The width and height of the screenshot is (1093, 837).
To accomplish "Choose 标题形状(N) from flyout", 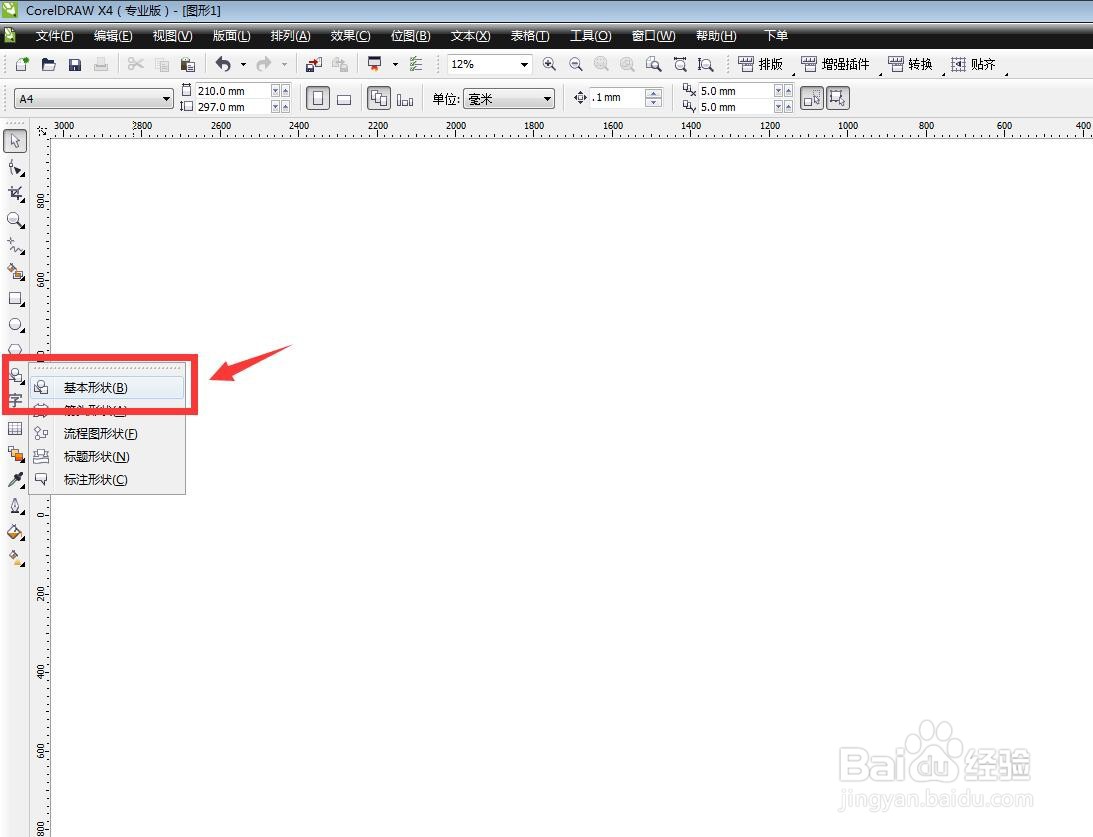I will pyautogui.click(x=107, y=456).
